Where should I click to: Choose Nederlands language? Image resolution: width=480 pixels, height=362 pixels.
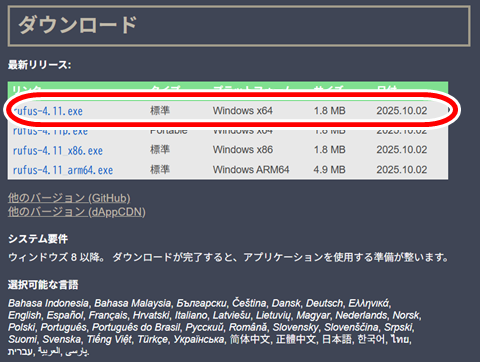(x=361, y=315)
